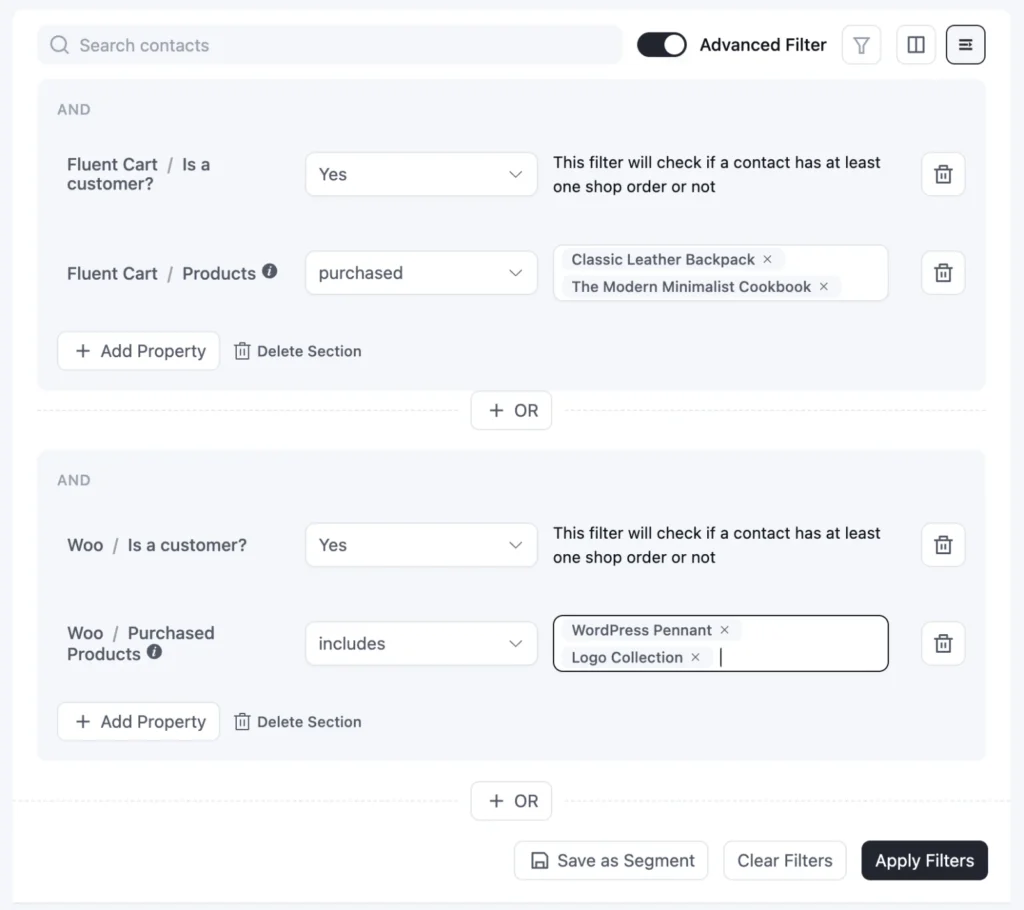
Task: Remove The Modern Minimalist Cookbook tag
Action: (x=824, y=286)
